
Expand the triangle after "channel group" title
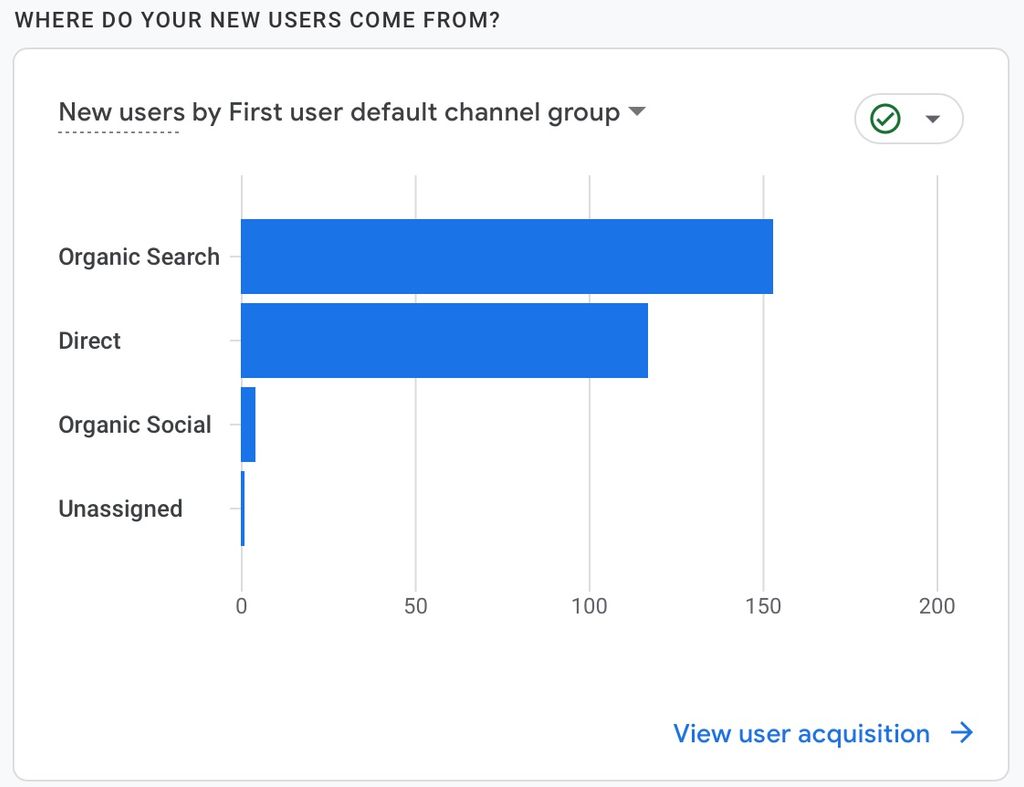[x=637, y=112]
